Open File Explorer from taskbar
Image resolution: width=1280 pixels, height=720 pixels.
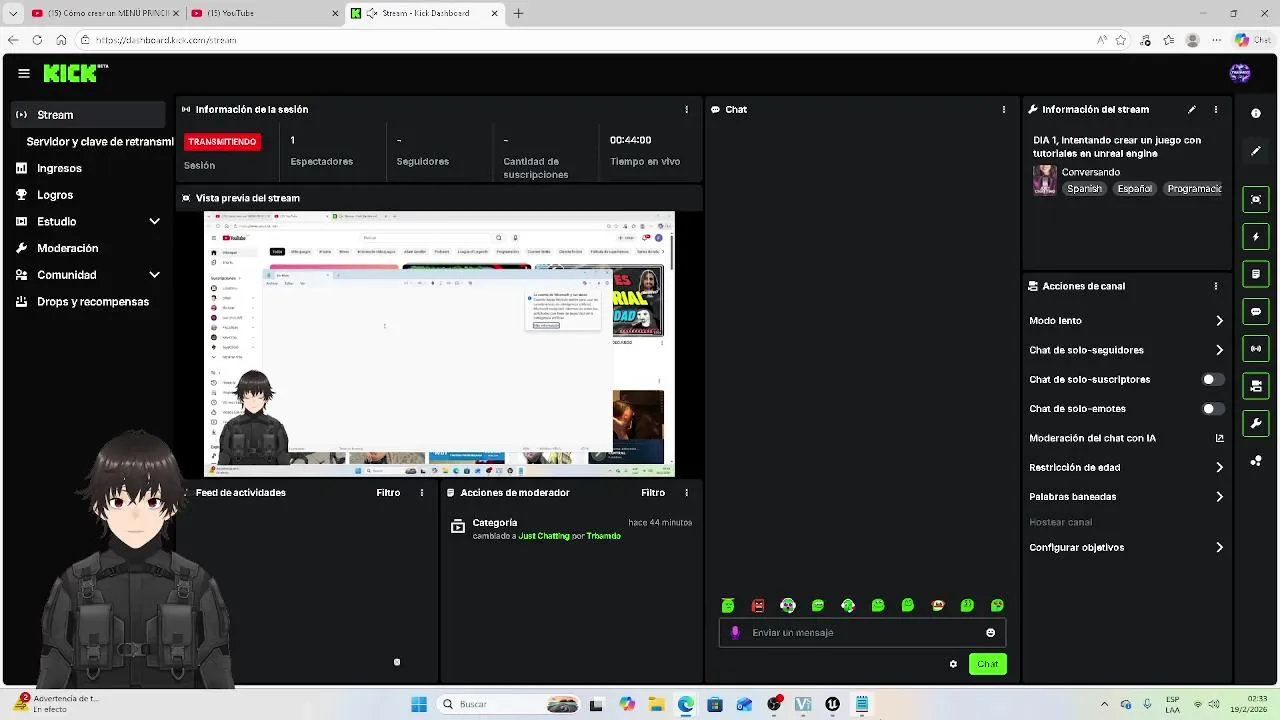pos(656,704)
